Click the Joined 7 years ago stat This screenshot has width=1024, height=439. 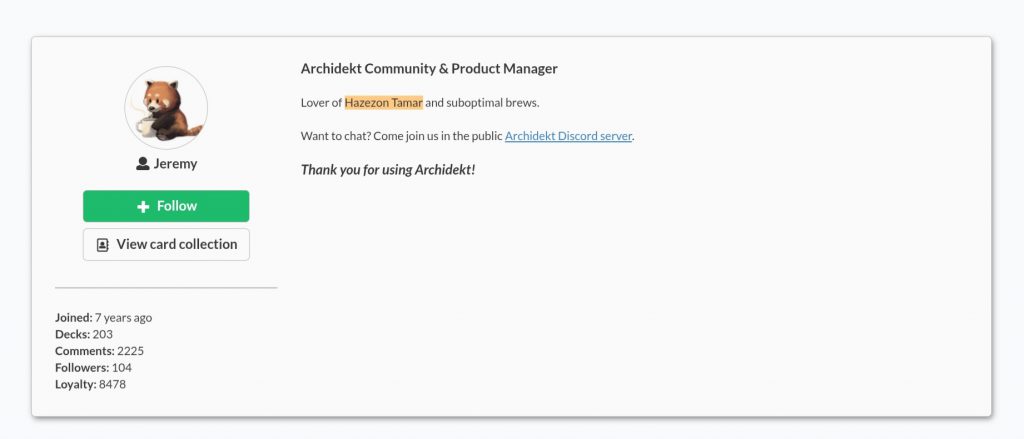pos(104,317)
